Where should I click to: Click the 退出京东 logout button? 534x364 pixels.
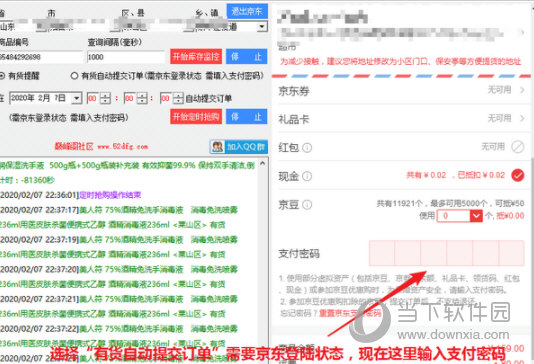pos(247,11)
